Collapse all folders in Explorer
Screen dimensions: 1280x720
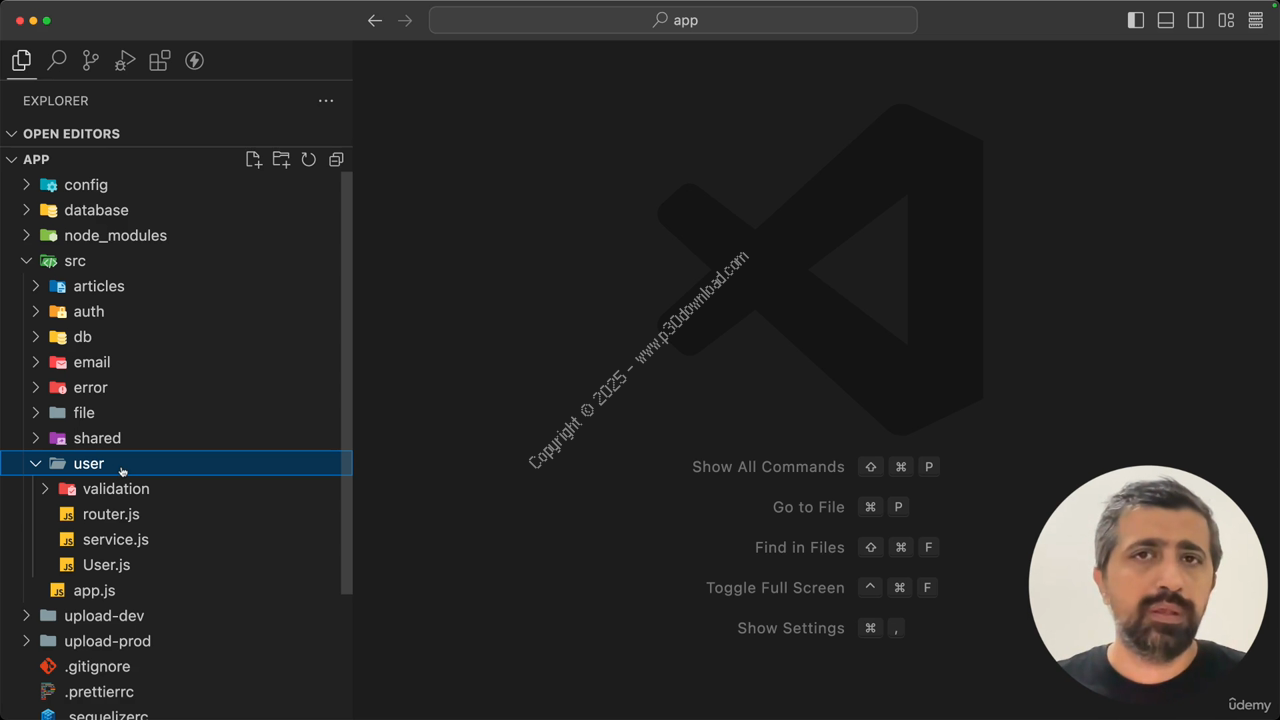pos(336,159)
